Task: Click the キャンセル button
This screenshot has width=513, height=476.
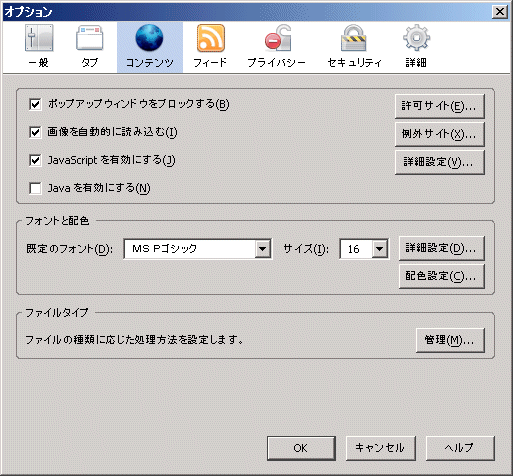Action: pos(380,448)
